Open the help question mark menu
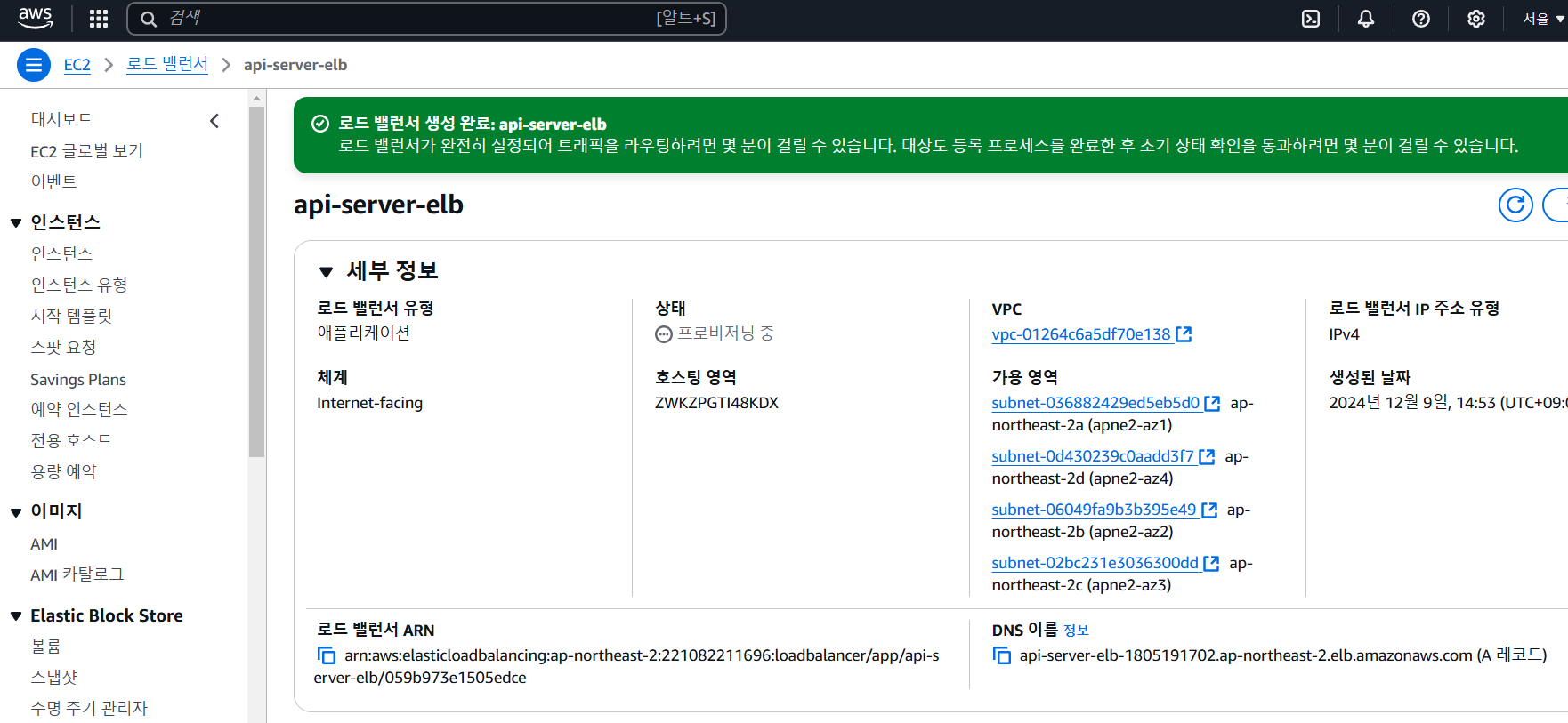1568x723 pixels. pyautogui.click(x=1421, y=19)
